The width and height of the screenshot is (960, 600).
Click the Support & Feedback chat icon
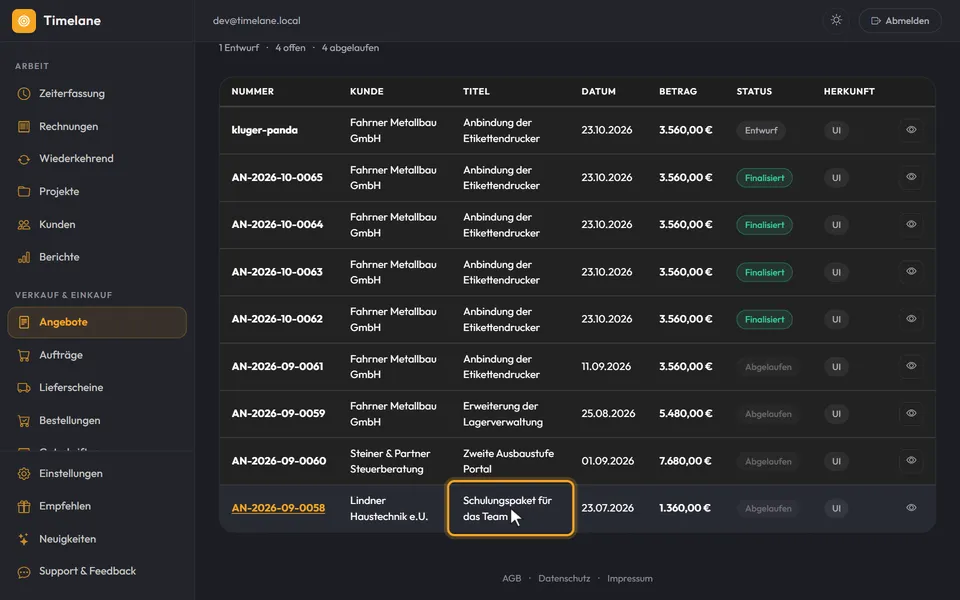tap(24, 572)
